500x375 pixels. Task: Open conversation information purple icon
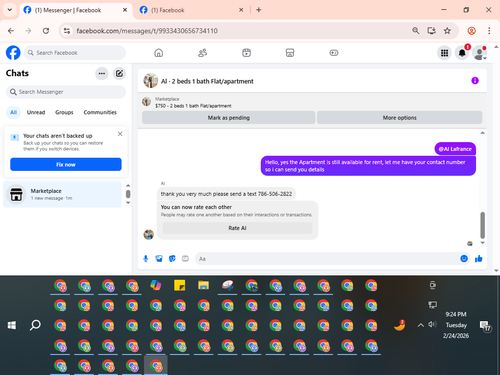pyautogui.click(x=475, y=81)
